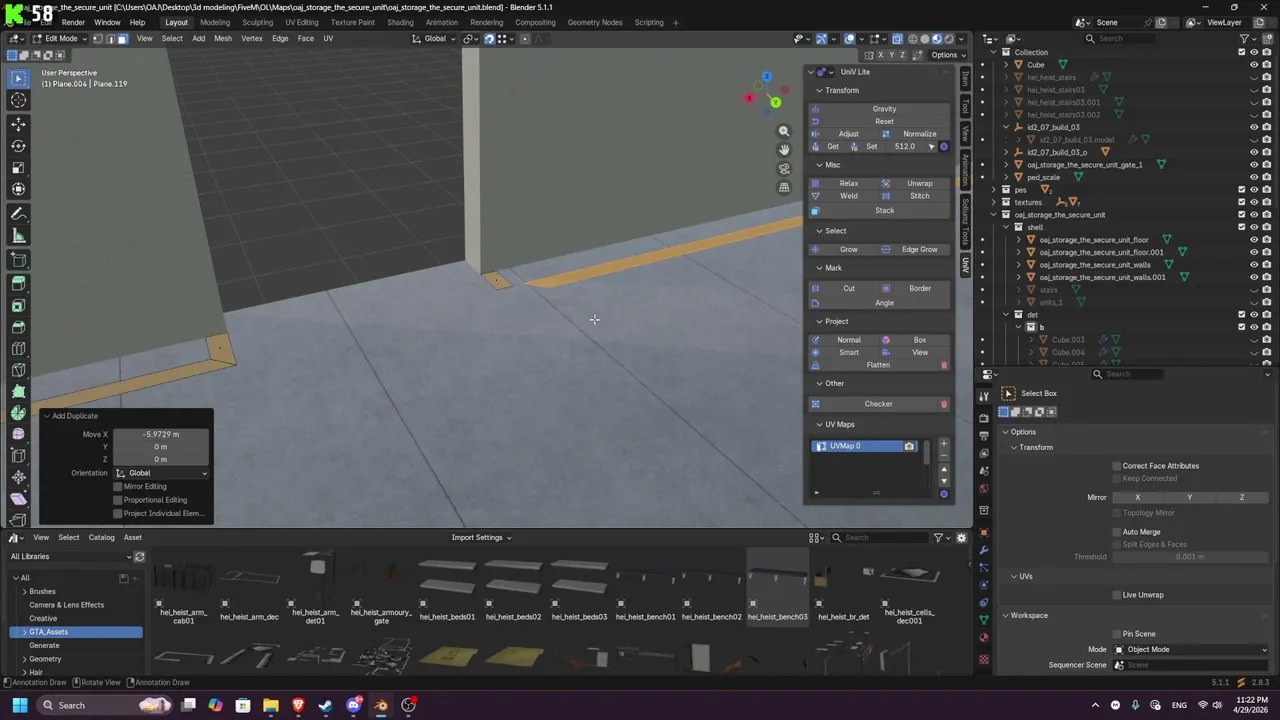Switch to the UV Editing workspace tab
The height and width of the screenshot is (720, 1280).
click(x=302, y=22)
